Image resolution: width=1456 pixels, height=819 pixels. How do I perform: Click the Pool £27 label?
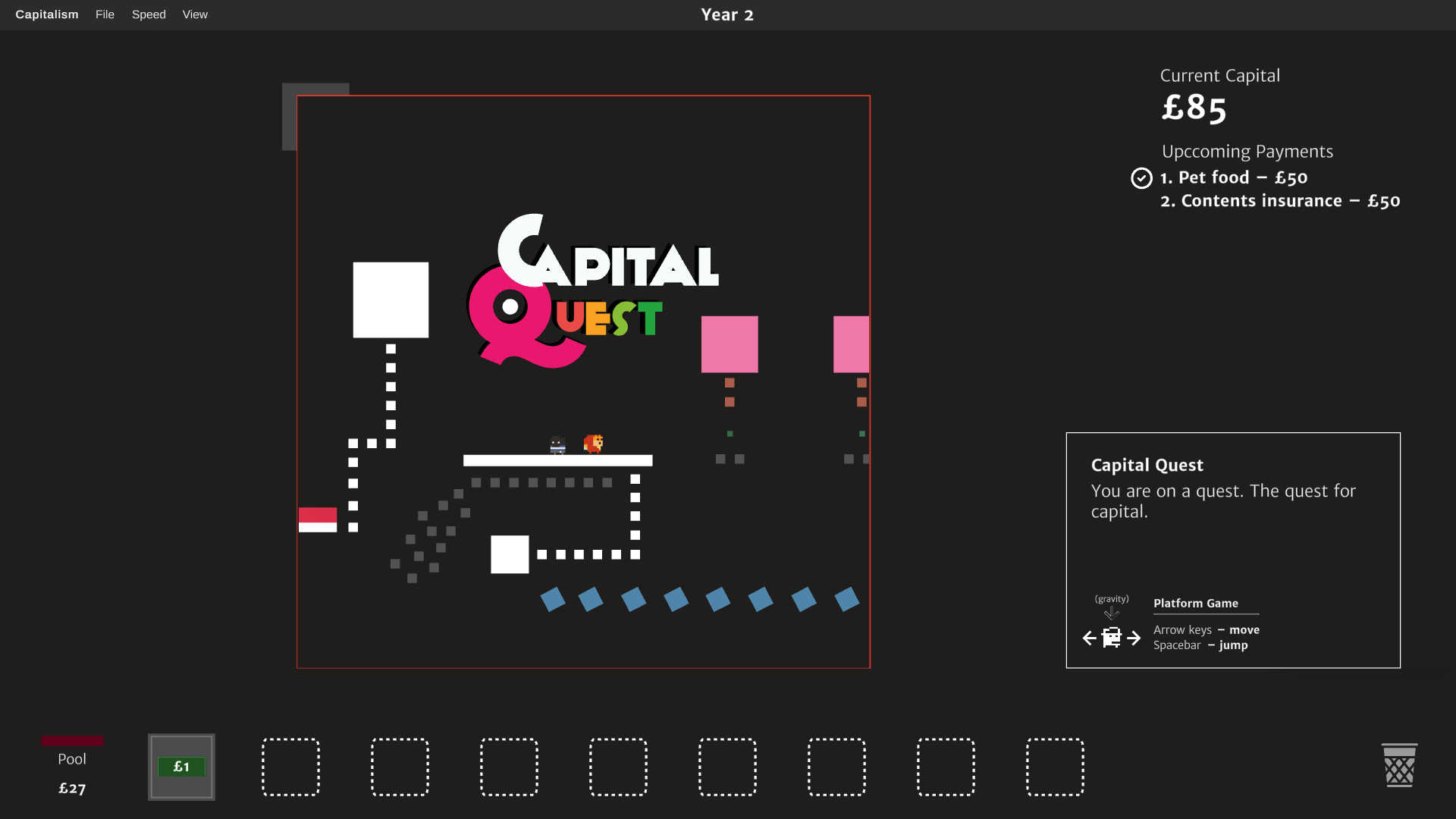click(x=72, y=773)
